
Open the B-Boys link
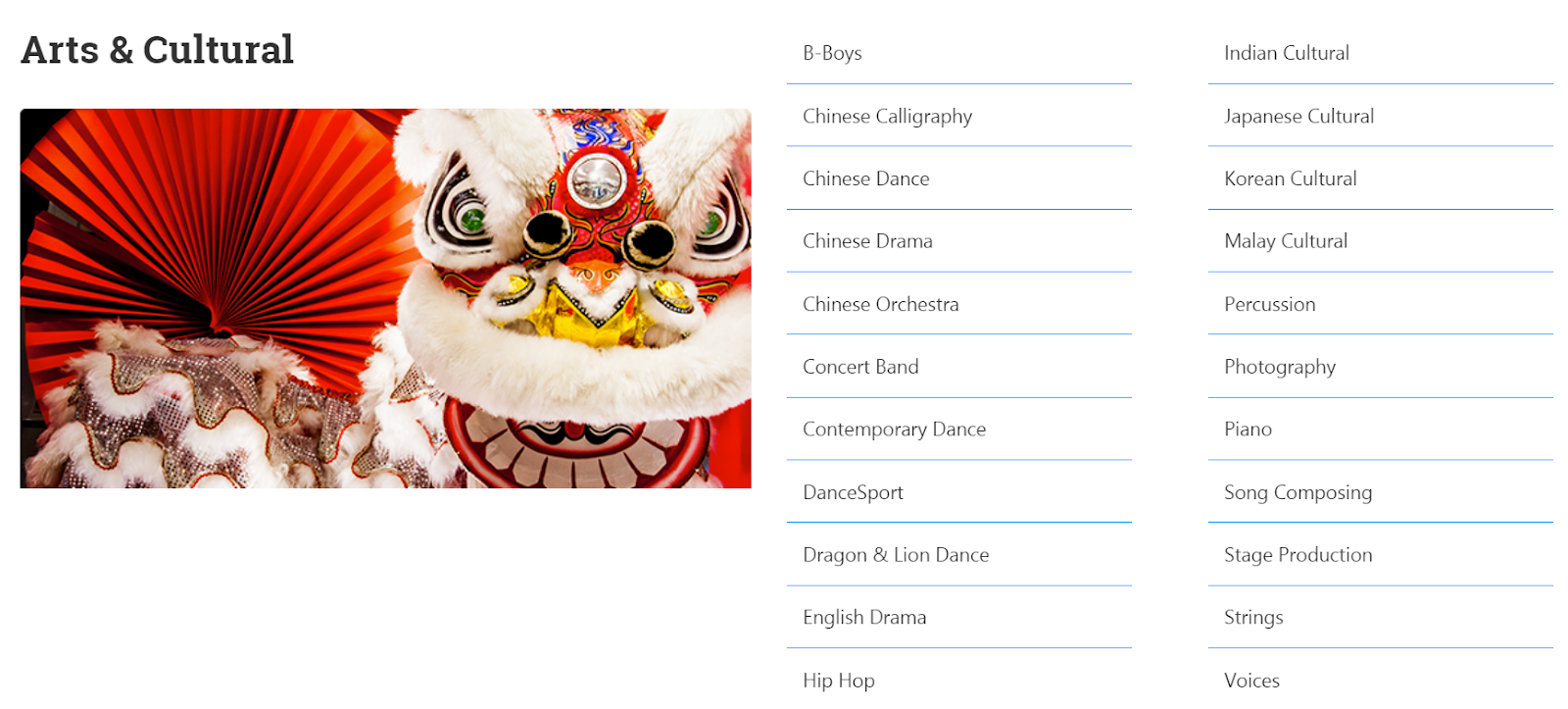832,53
